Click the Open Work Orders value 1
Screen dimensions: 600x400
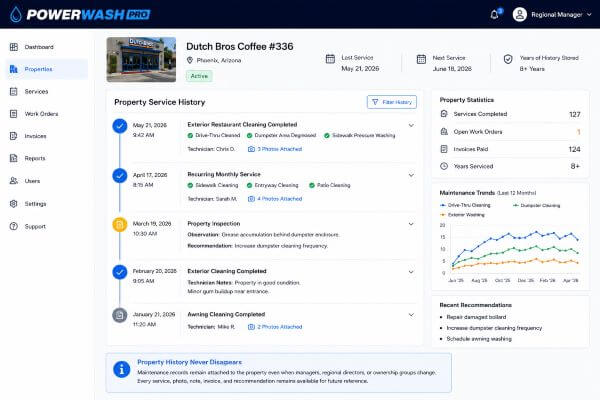coord(579,132)
